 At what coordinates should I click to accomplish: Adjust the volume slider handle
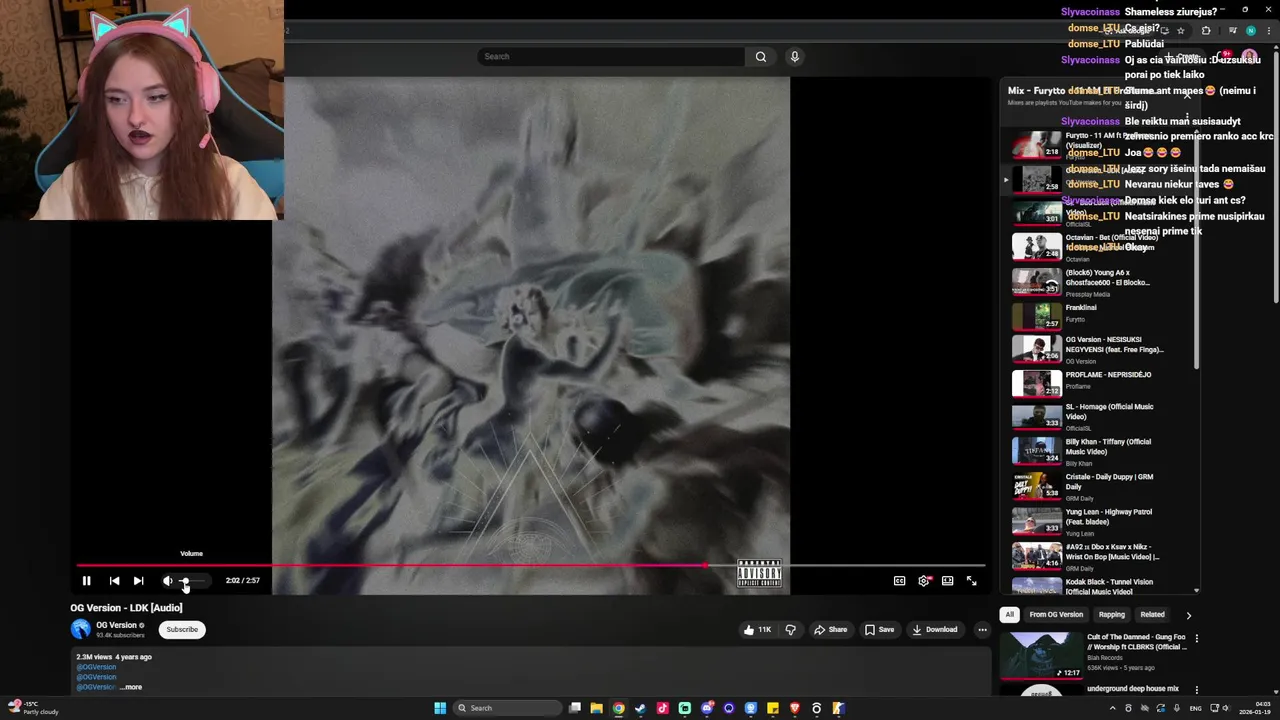[x=184, y=581]
